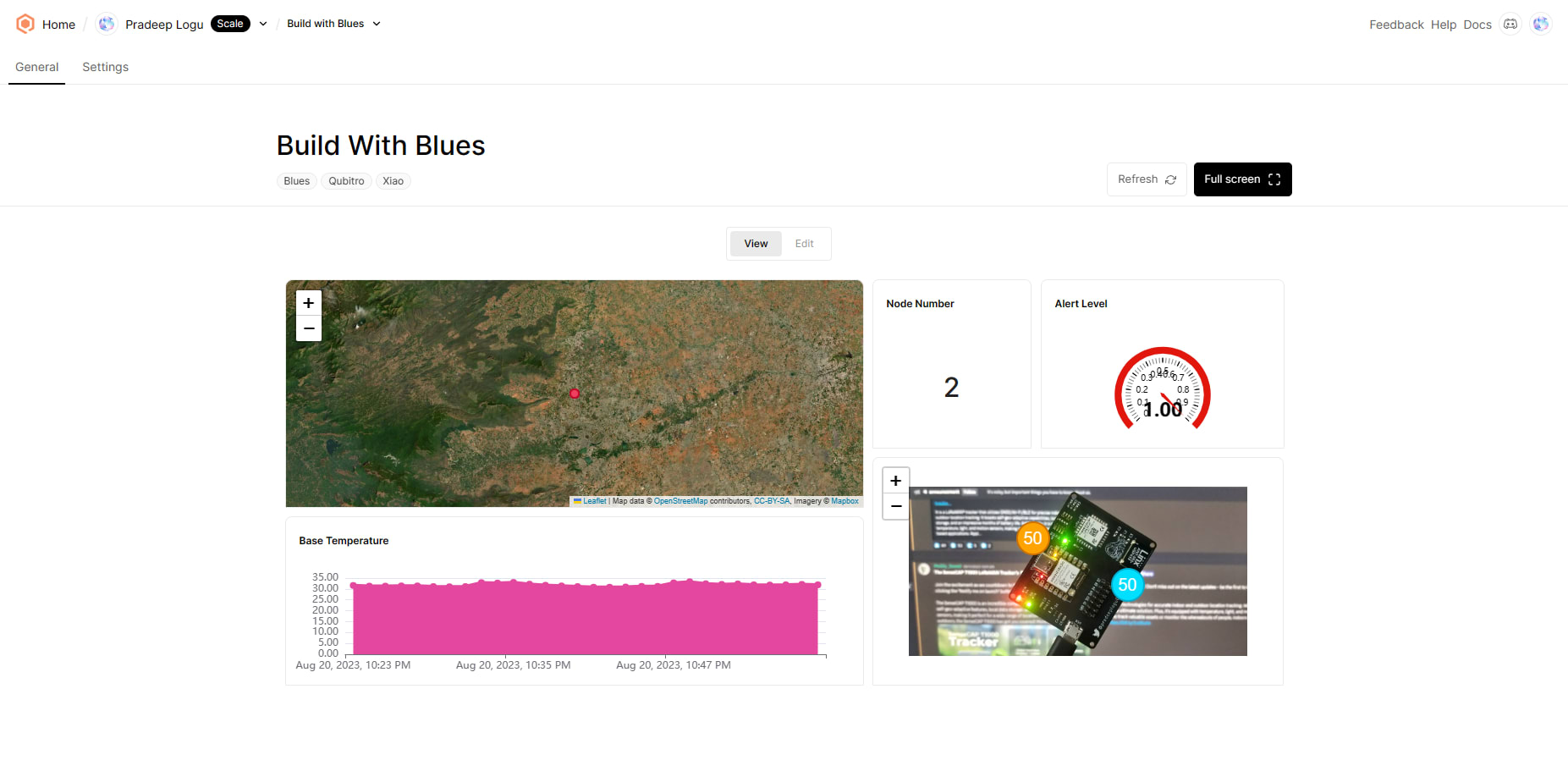
Task: Open the CC-BY-SA license link
Action: [772, 501]
